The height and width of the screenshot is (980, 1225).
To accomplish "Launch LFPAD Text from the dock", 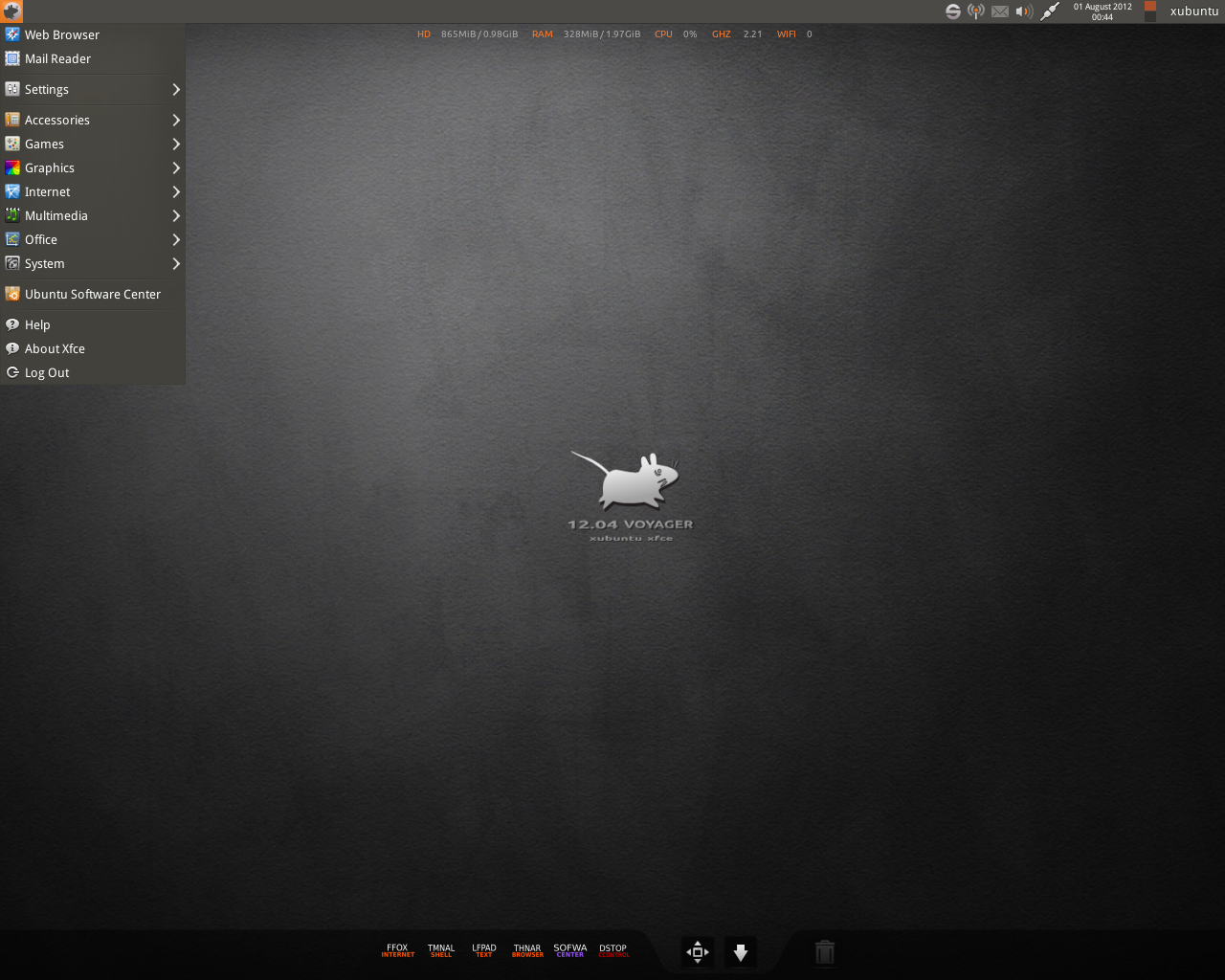I will pos(484,950).
